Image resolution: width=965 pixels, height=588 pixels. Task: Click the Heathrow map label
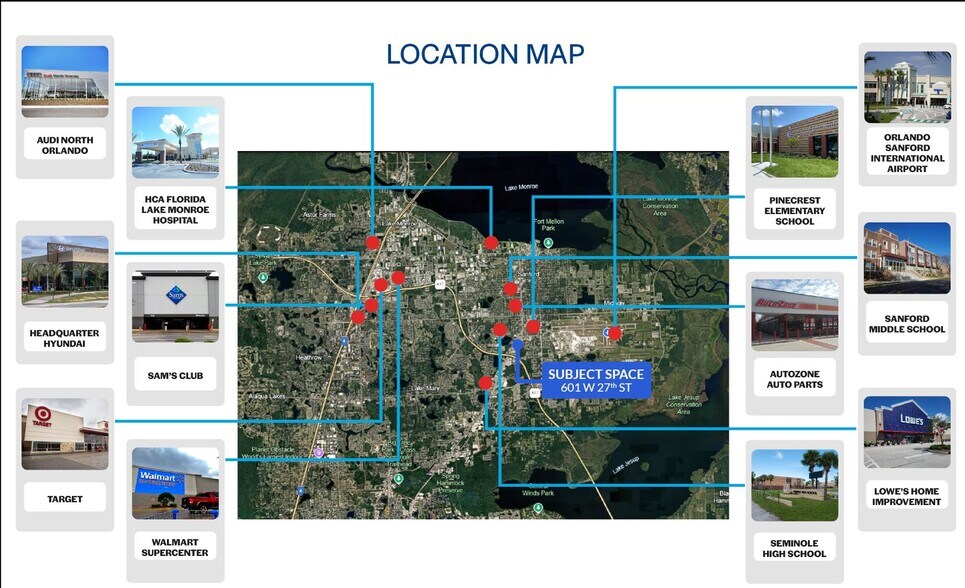point(309,357)
